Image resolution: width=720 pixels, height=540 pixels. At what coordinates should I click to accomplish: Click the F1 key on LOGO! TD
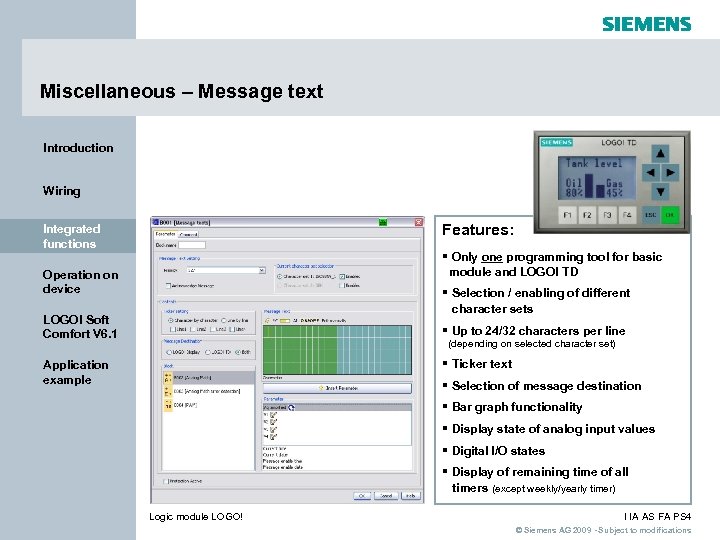(x=568, y=215)
